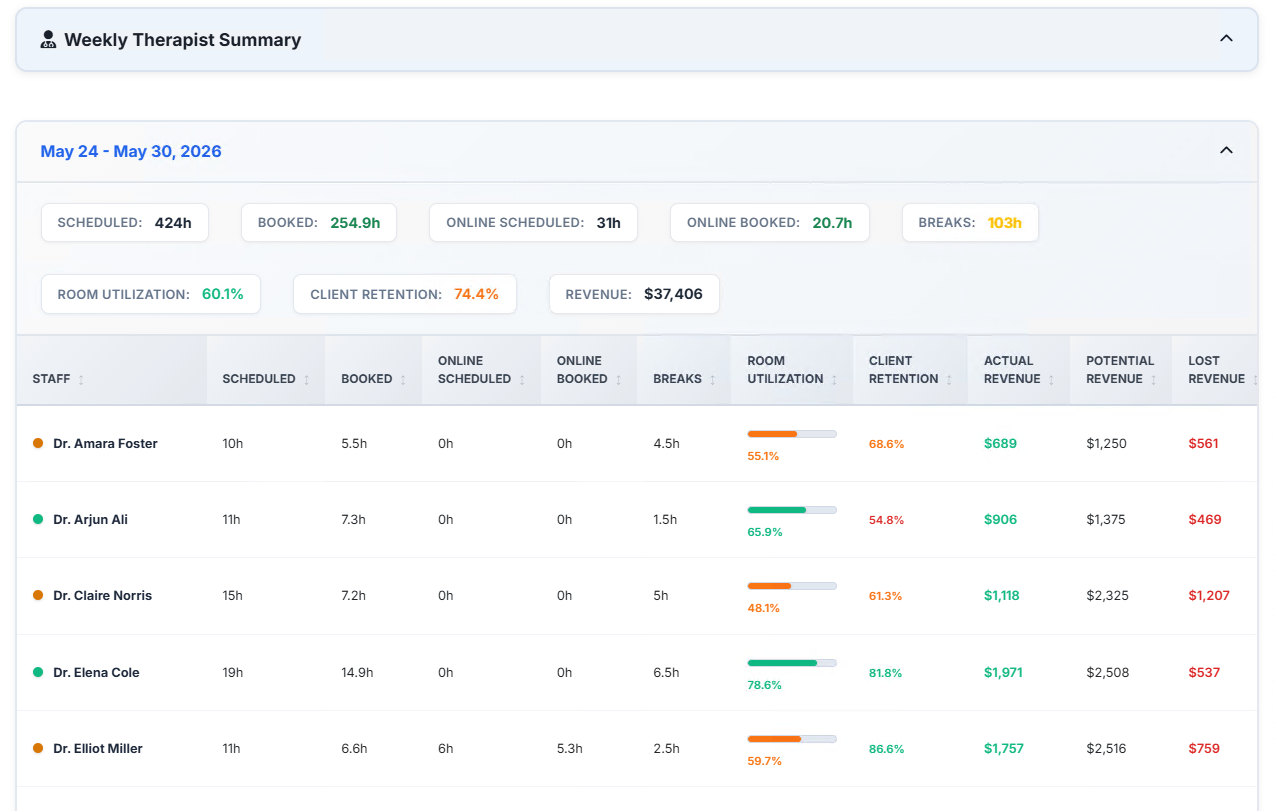Screen dimensions: 1275x811
Task: Open Dr. Amara Foster's row
Action: point(637,444)
